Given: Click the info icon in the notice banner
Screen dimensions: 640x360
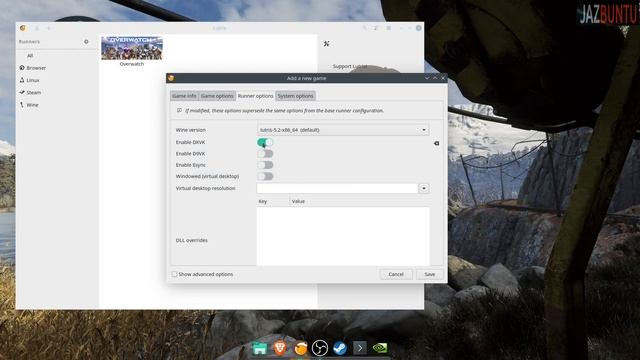Looking at the screenshot, I should pyautogui.click(x=179, y=110).
